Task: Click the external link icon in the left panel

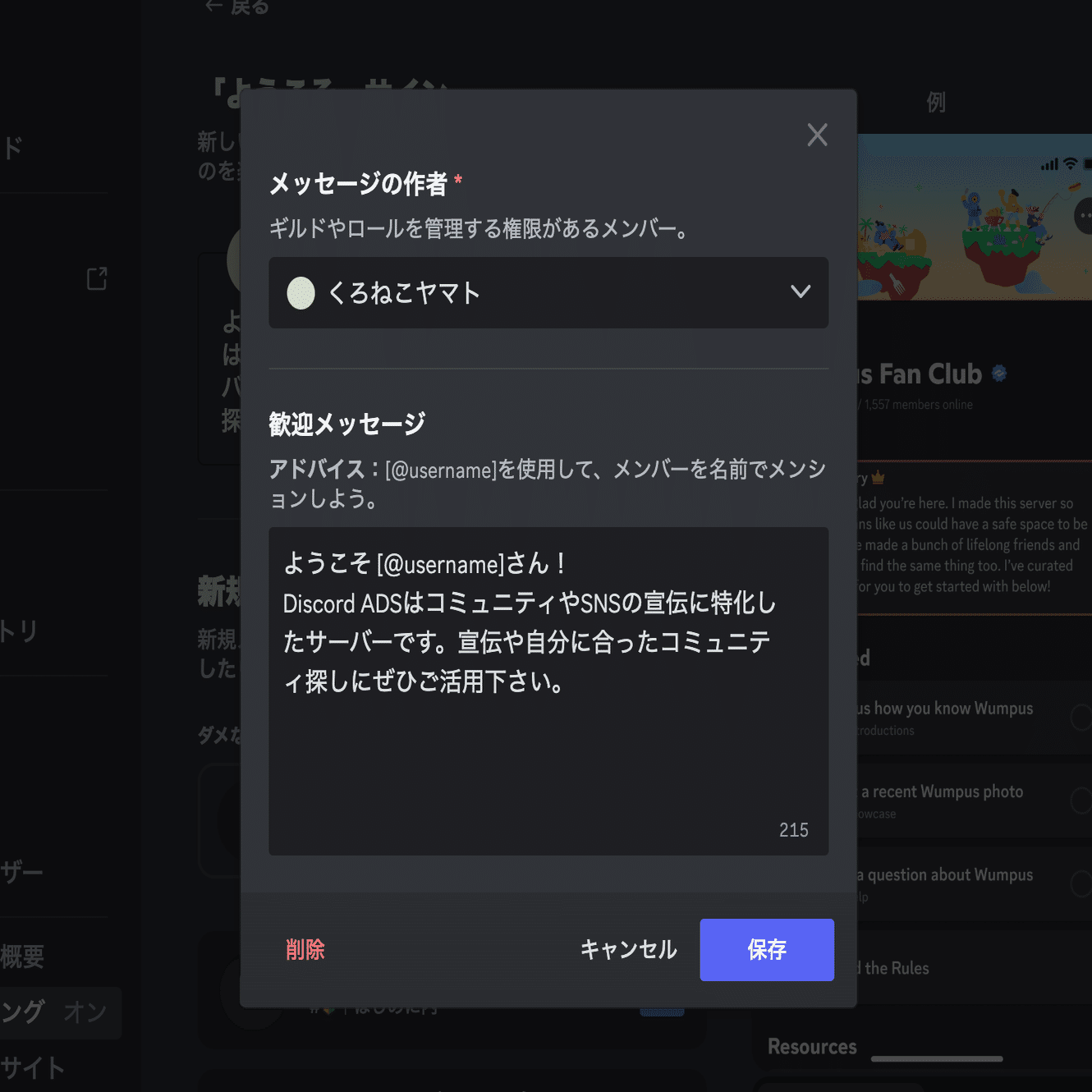Action: coord(96,279)
